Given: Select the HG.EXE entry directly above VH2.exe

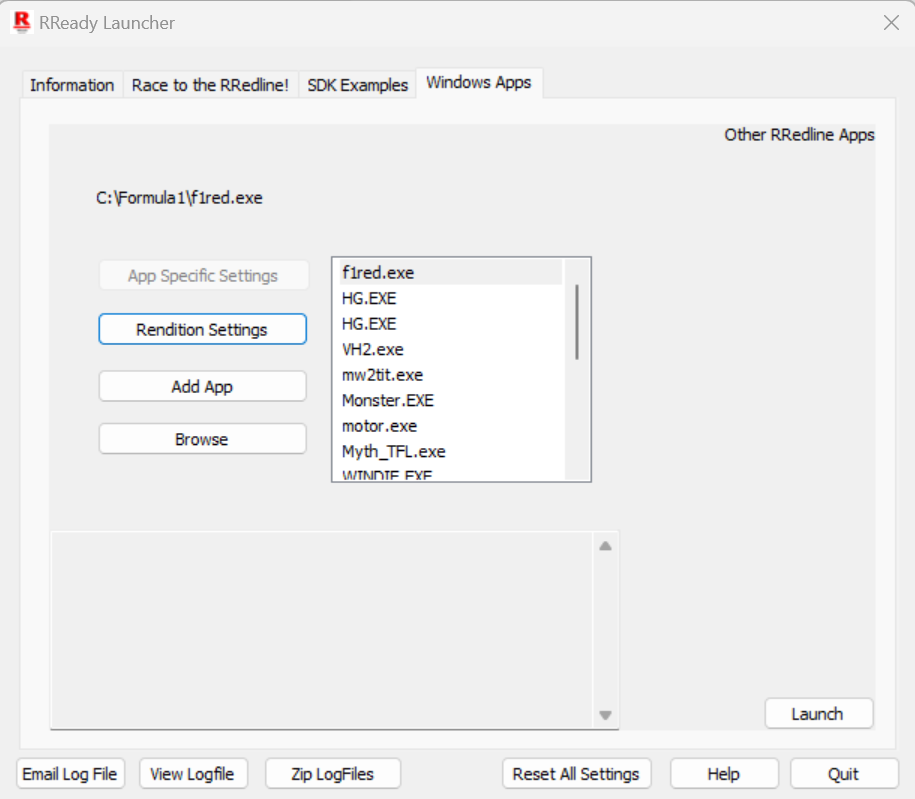Looking at the screenshot, I should point(450,324).
